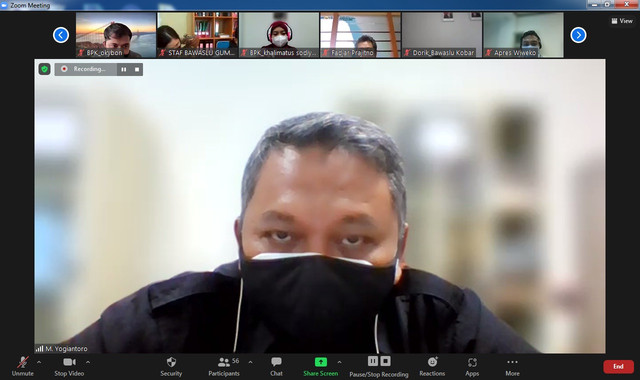
Task: Open the Apps panel
Action: [x=472, y=366]
